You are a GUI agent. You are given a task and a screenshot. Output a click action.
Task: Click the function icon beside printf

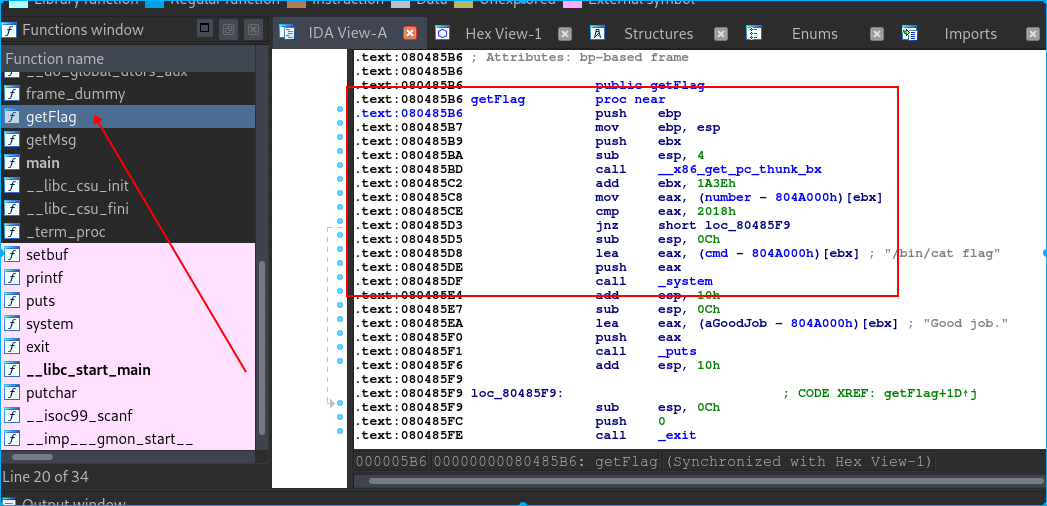(x=11, y=278)
